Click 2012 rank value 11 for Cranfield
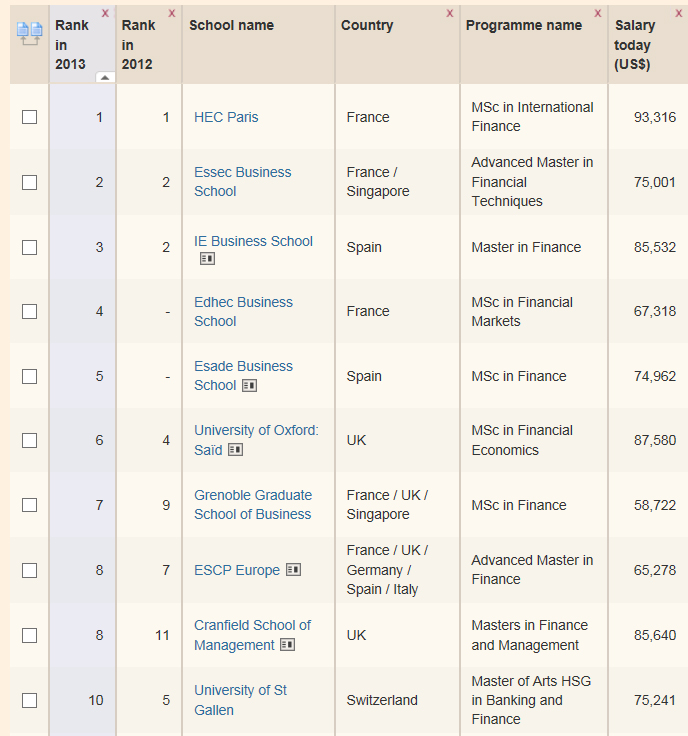Viewport: 688px width, 736px height. coord(162,635)
